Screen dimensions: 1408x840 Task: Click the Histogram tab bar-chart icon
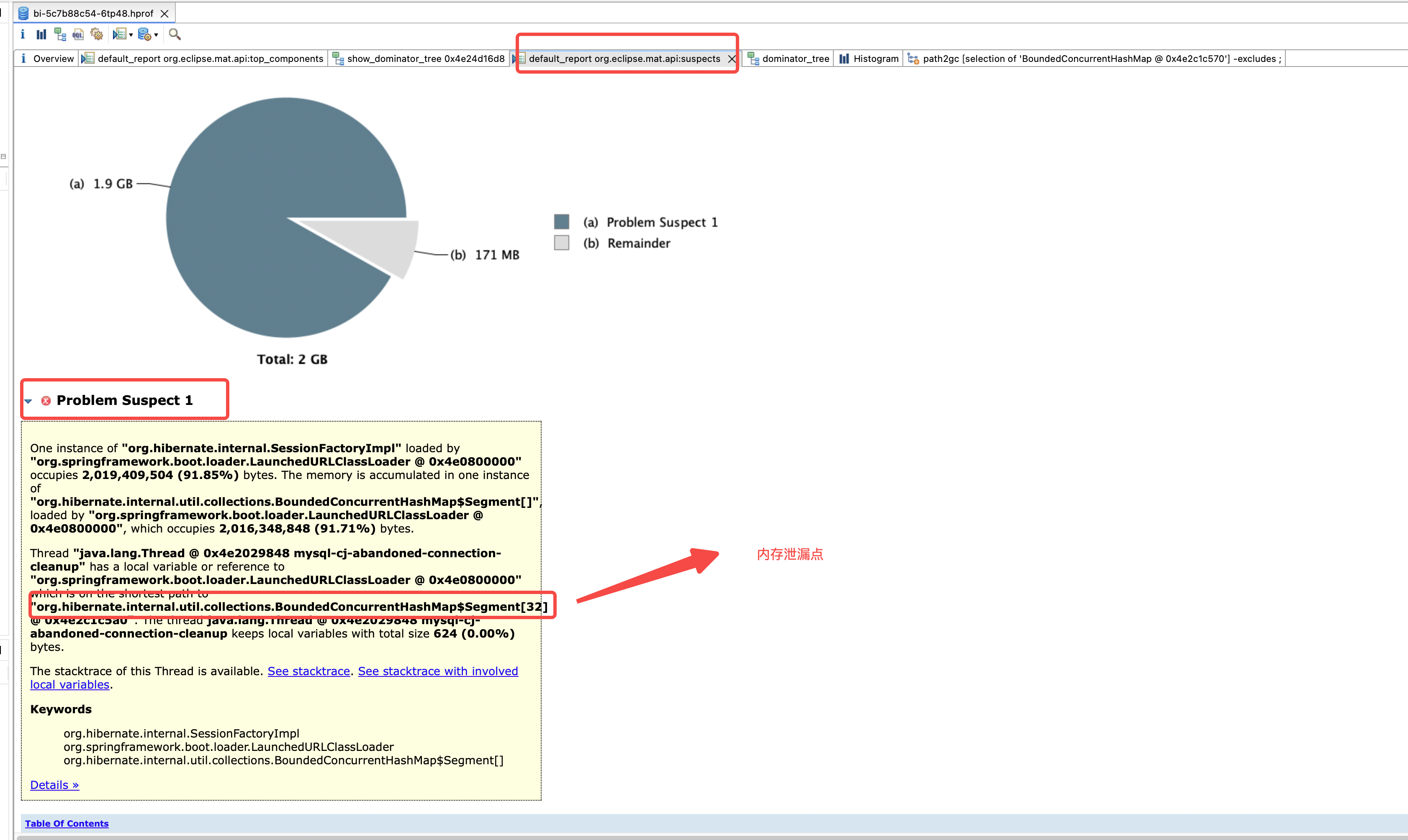click(844, 58)
